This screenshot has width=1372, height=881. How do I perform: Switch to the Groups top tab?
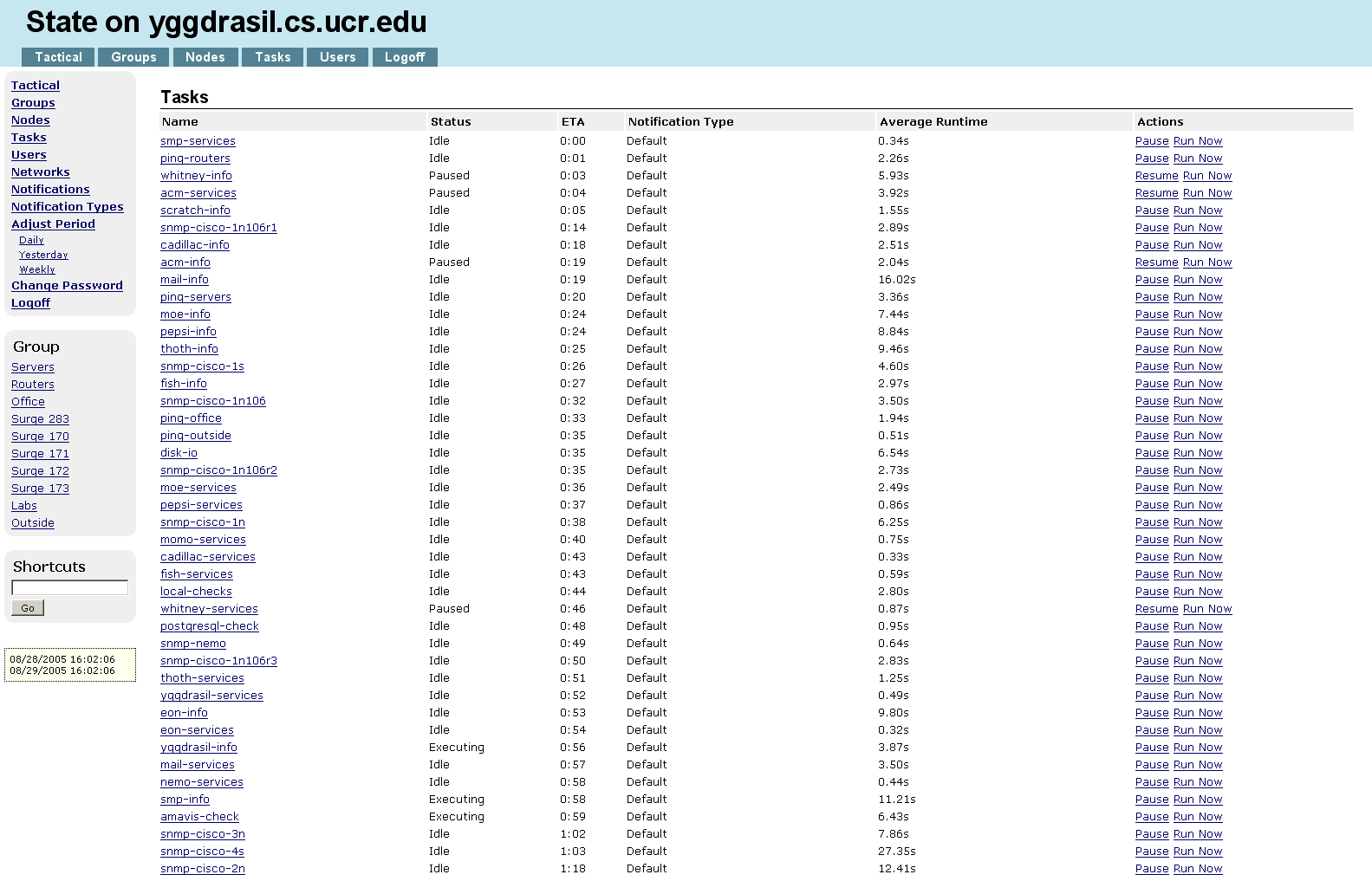click(133, 57)
